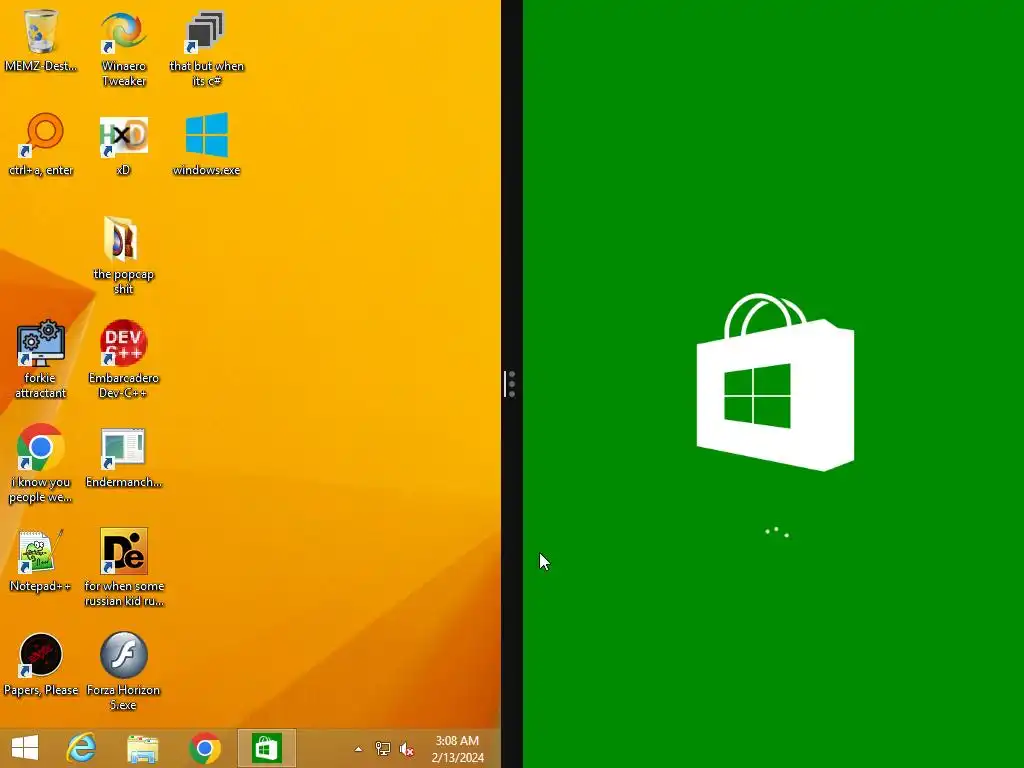Viewport: 1024px width, 768px height.
Task: Open Google Chrome from the taskbar
Action: point(204,748)
